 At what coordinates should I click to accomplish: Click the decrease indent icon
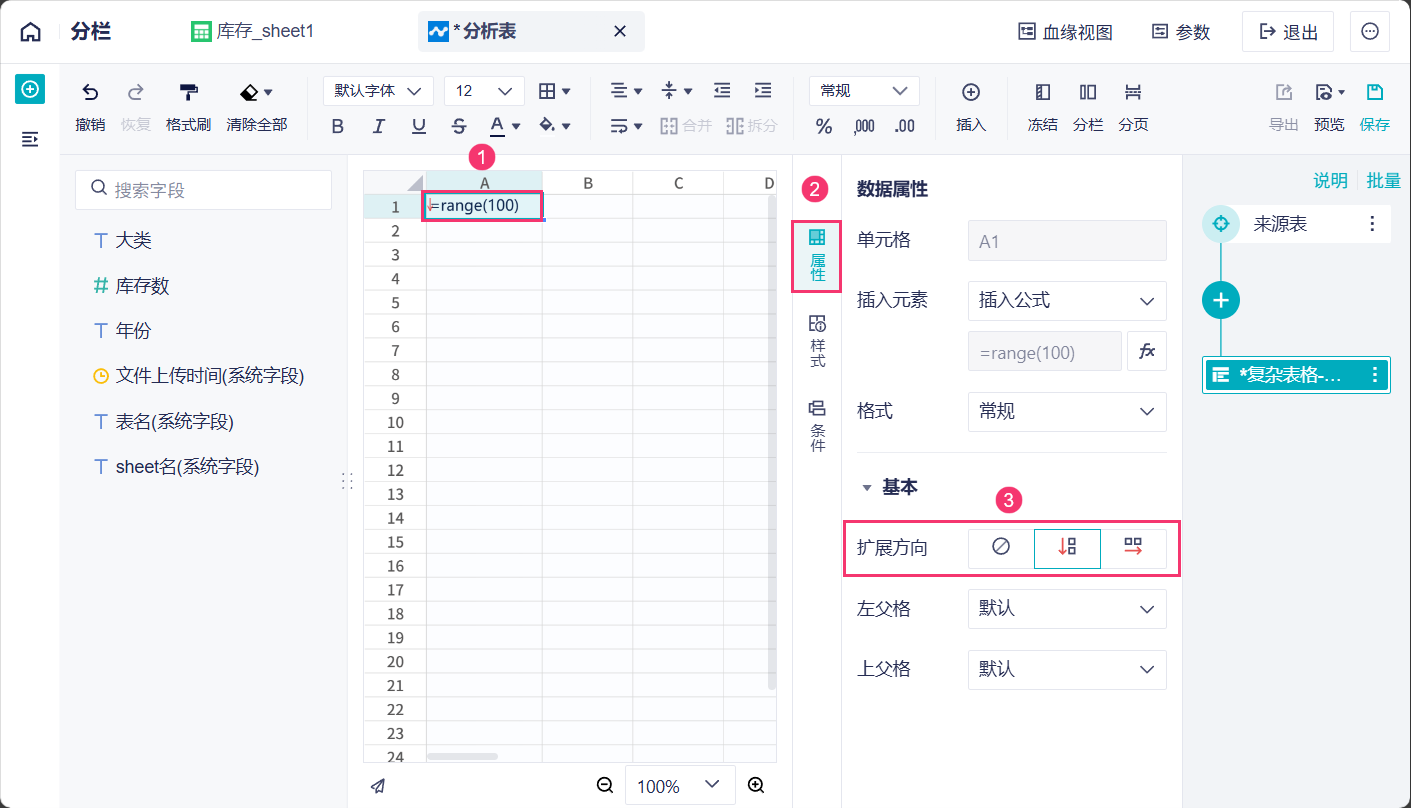[722, 91]
